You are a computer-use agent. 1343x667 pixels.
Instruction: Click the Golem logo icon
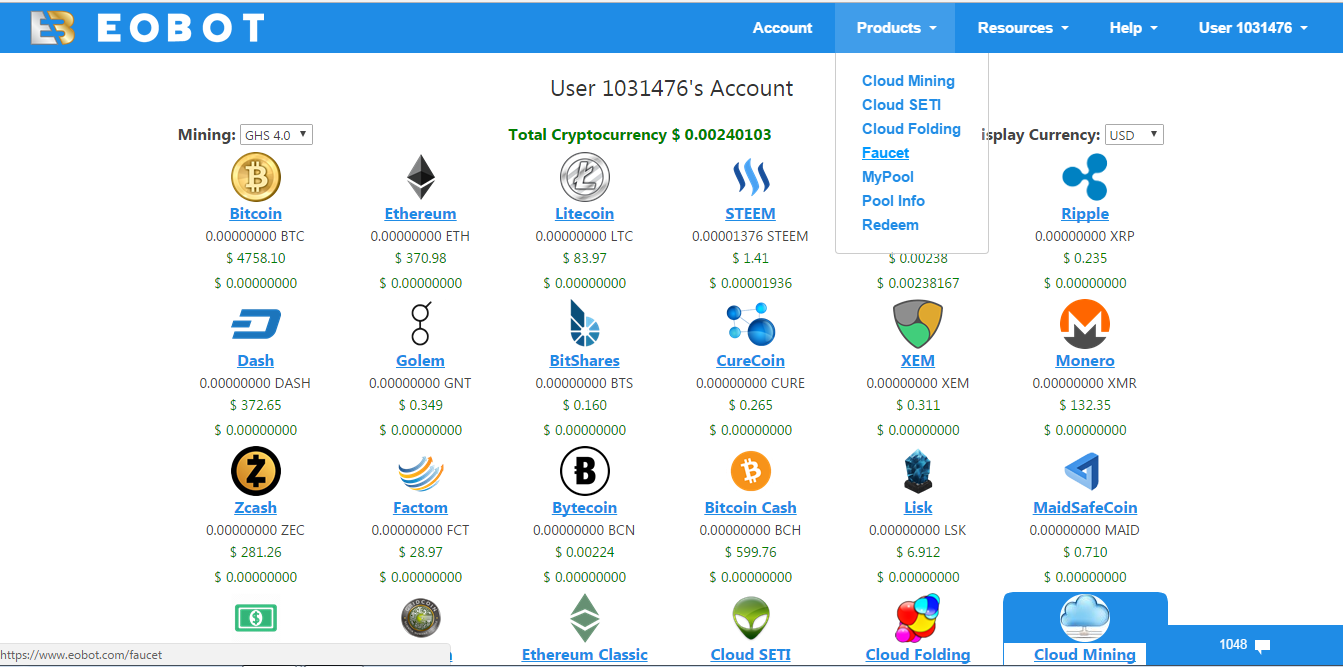[421, 324]
